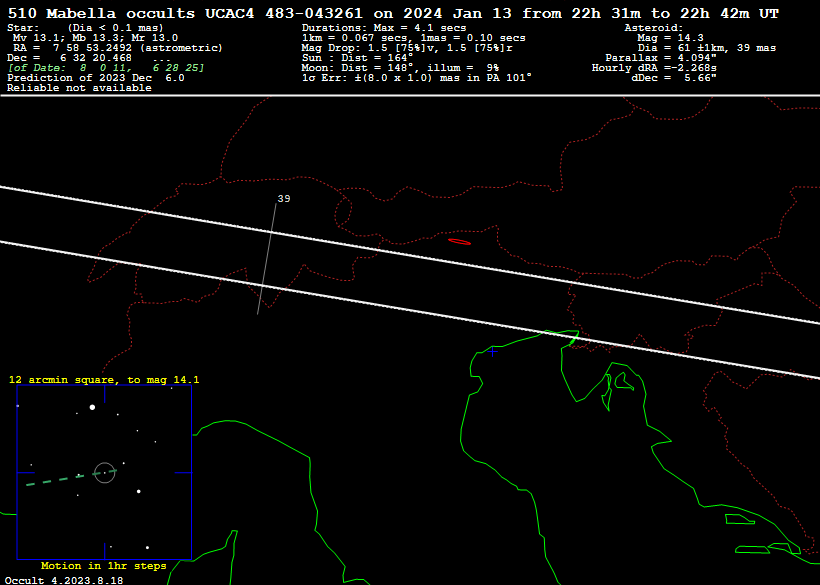
Task: Click the target circle in the star chart
Action: 105,473
